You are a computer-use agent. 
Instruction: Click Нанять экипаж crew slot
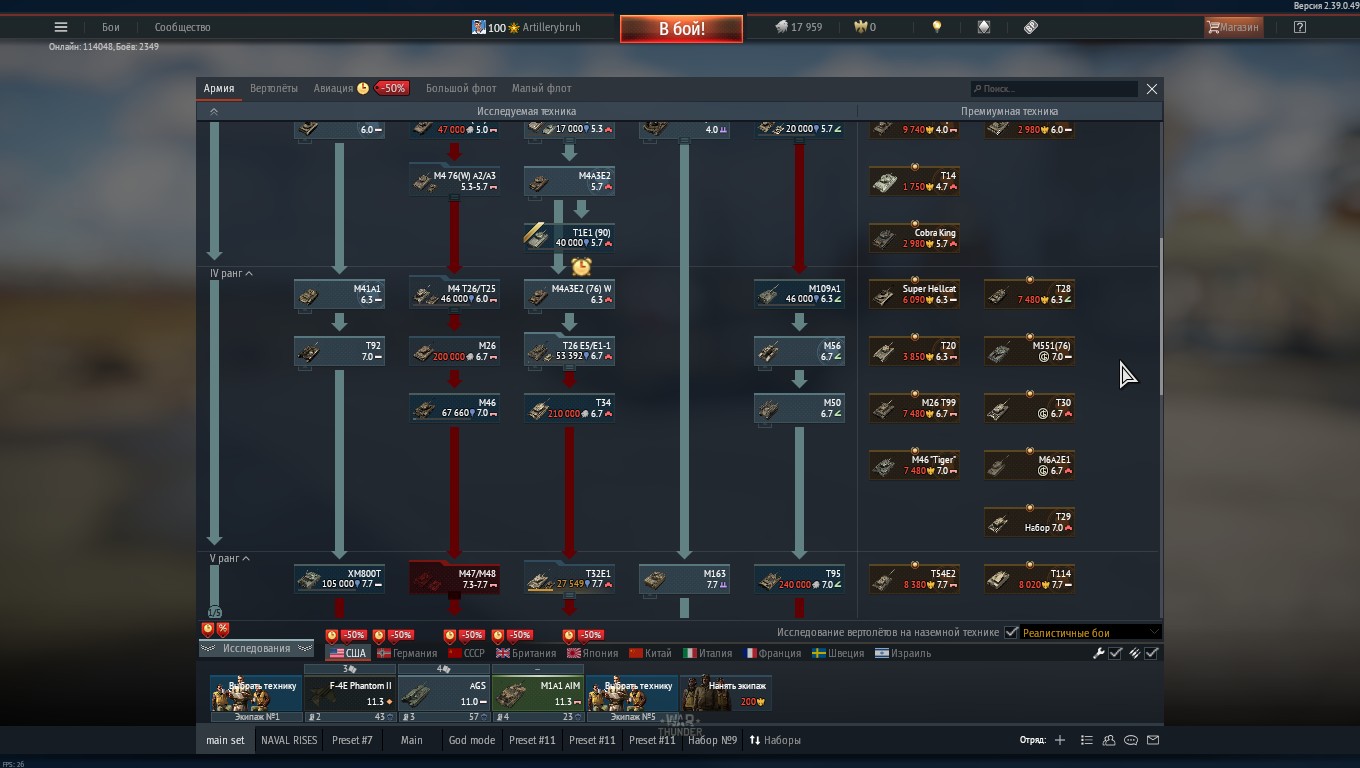[726, 693]
